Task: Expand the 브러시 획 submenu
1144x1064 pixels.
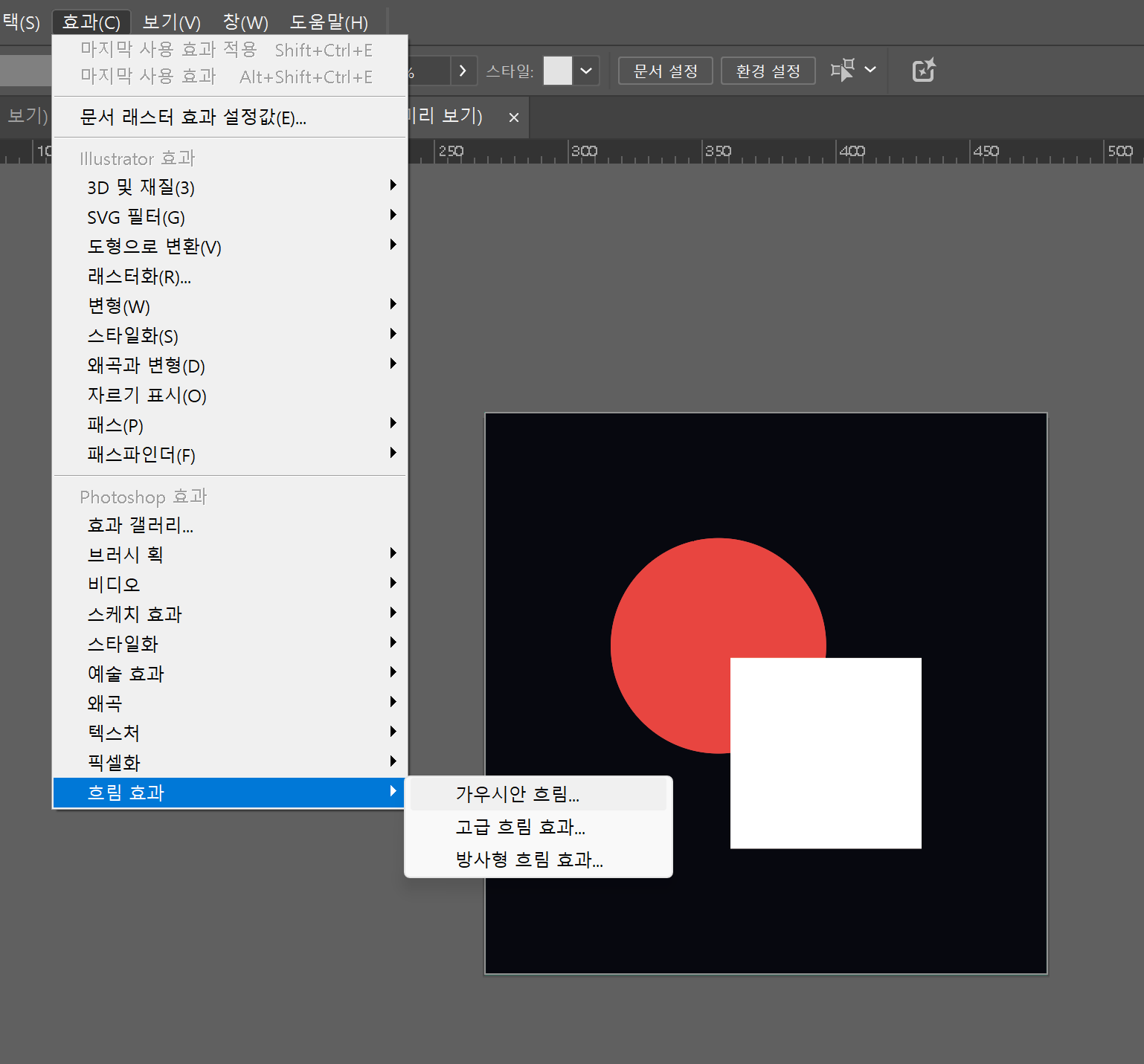Action: click(x=230, y=555)
